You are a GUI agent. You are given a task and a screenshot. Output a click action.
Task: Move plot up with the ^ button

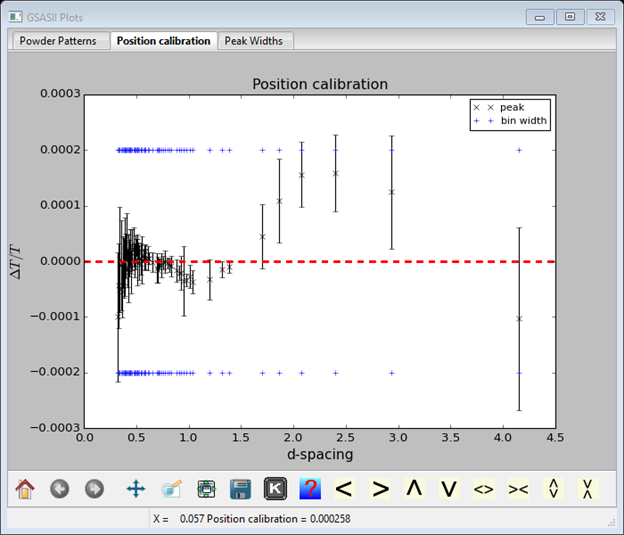coord(414,489)
